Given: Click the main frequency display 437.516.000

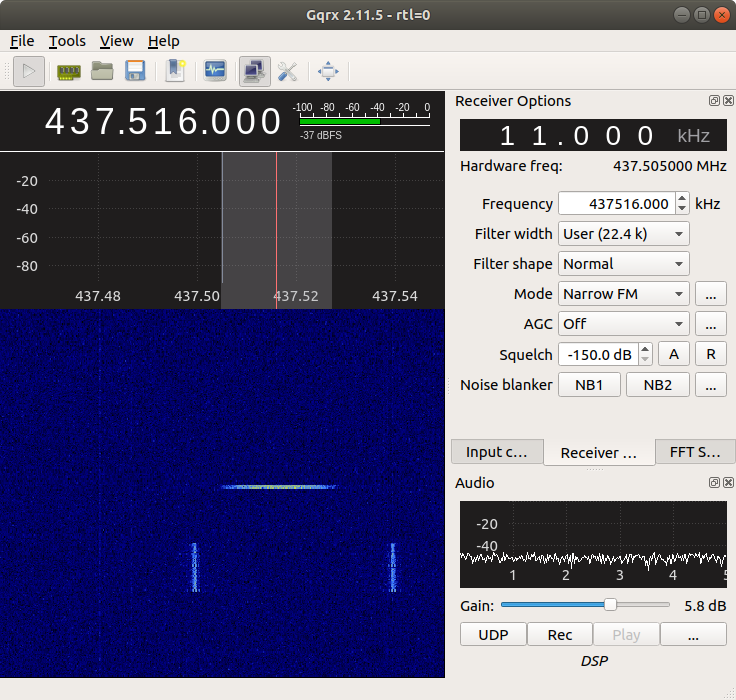Looking at the screenshot, I should [x=163, y=121].
